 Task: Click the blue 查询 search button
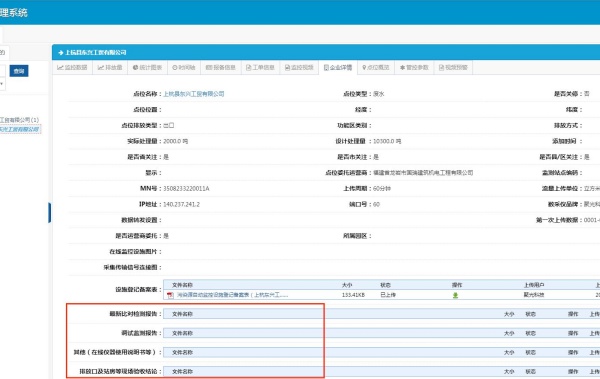click(19, 71)
